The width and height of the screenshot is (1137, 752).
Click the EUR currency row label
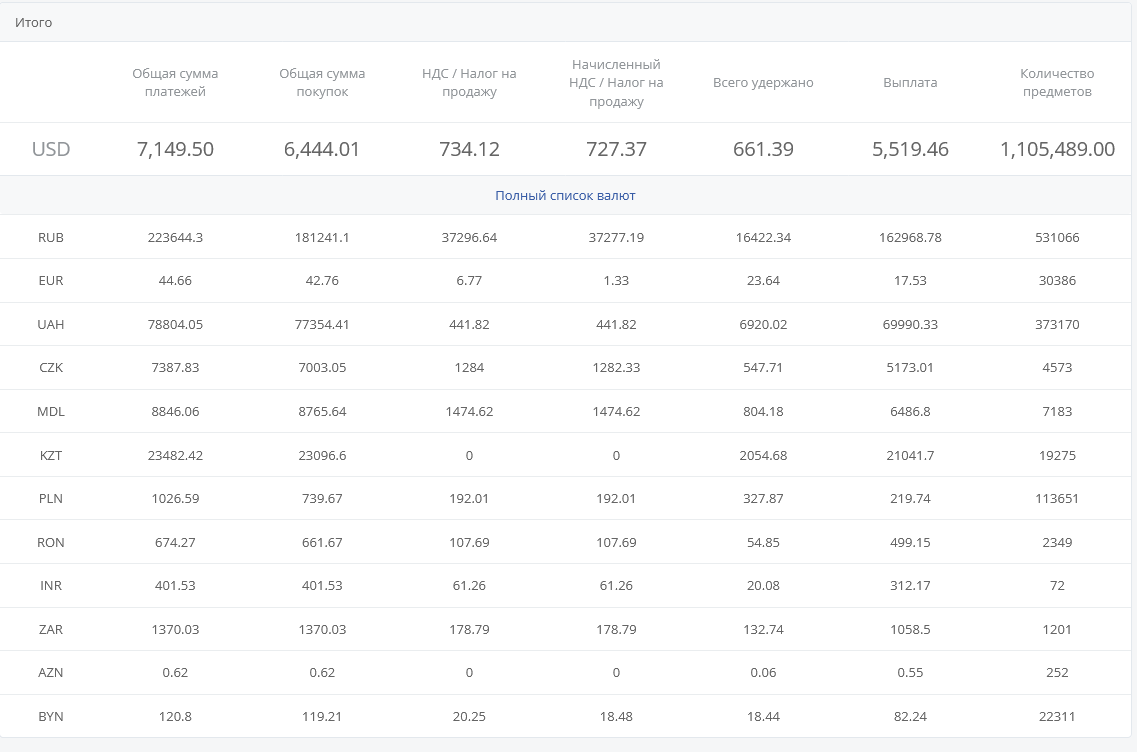[51, 281]
